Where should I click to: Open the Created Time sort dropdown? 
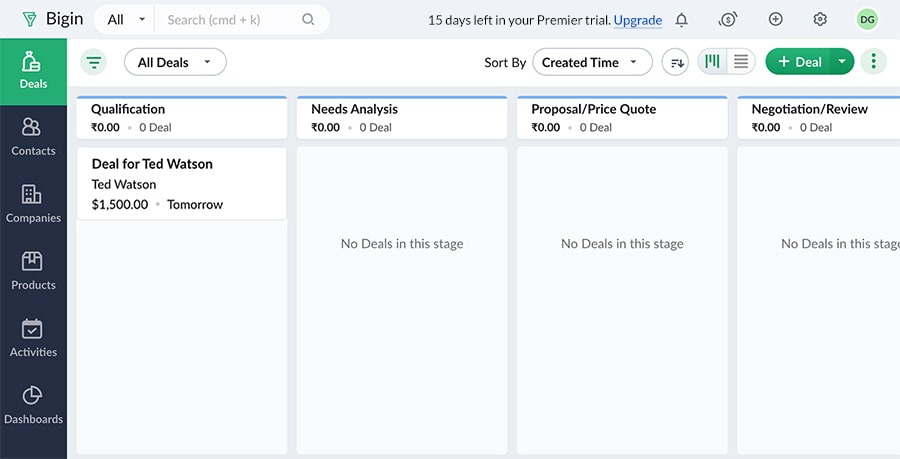tap(592, 62)
